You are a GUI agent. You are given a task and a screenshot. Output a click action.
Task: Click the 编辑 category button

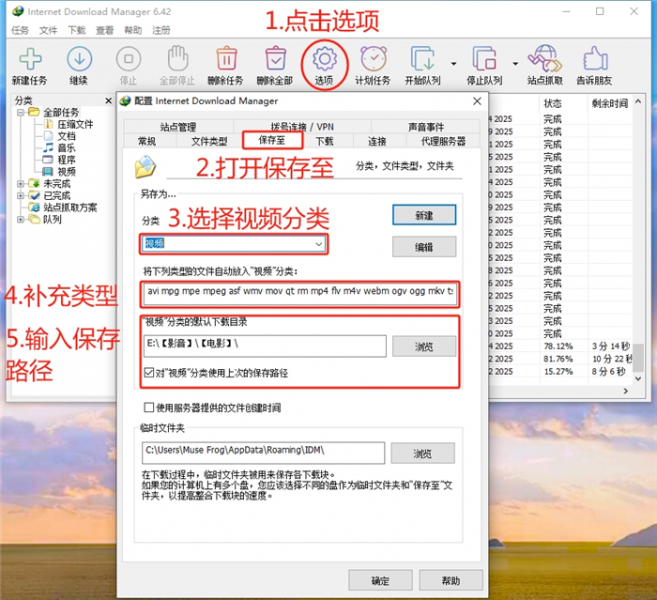coord(424,247)
